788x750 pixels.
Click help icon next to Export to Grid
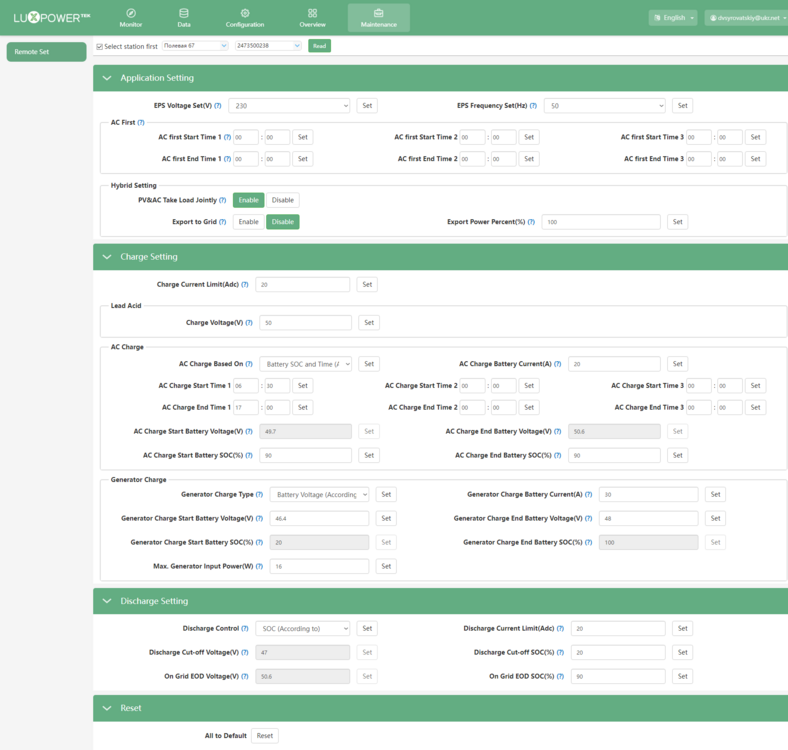(x=222, y=222)
